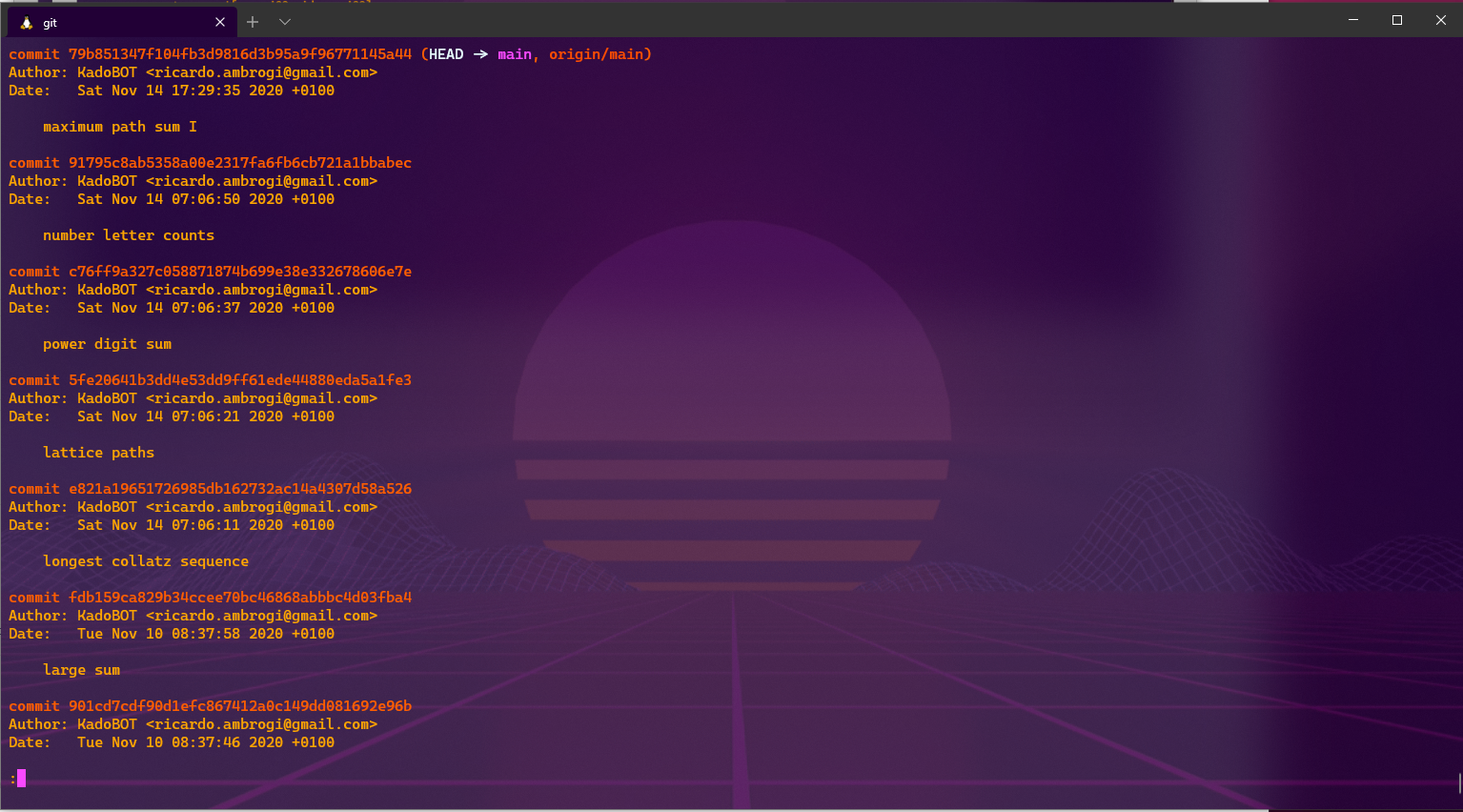
Task: Close the git tab
Action: pyautogui.click(x=220, y=22)
